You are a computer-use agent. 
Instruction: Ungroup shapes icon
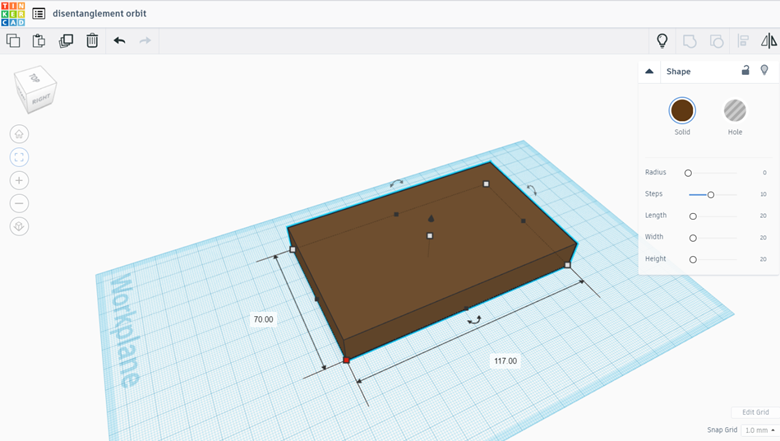716,41
